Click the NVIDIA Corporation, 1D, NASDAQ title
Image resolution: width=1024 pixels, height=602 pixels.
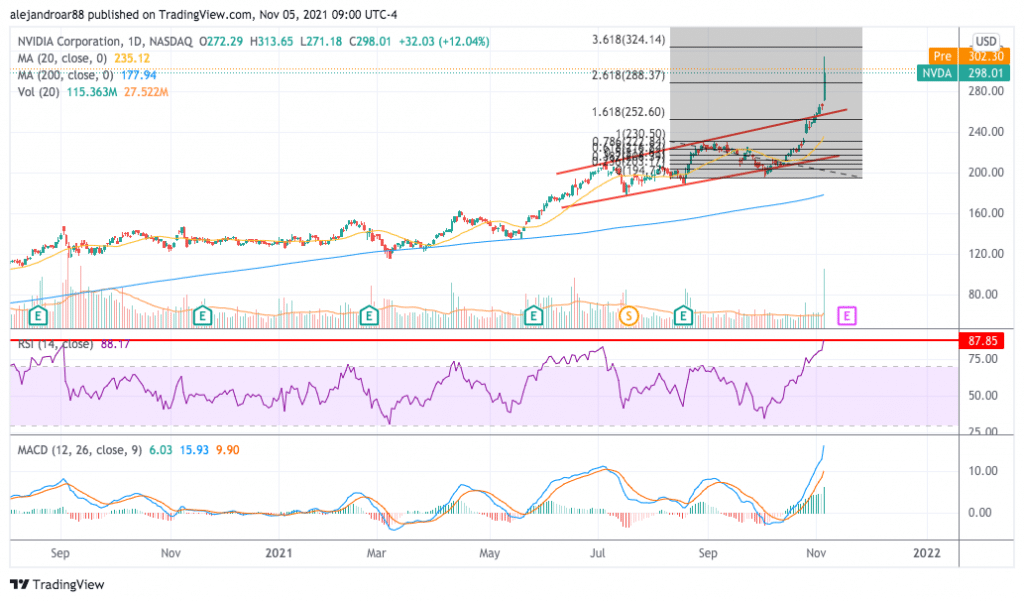105,41
